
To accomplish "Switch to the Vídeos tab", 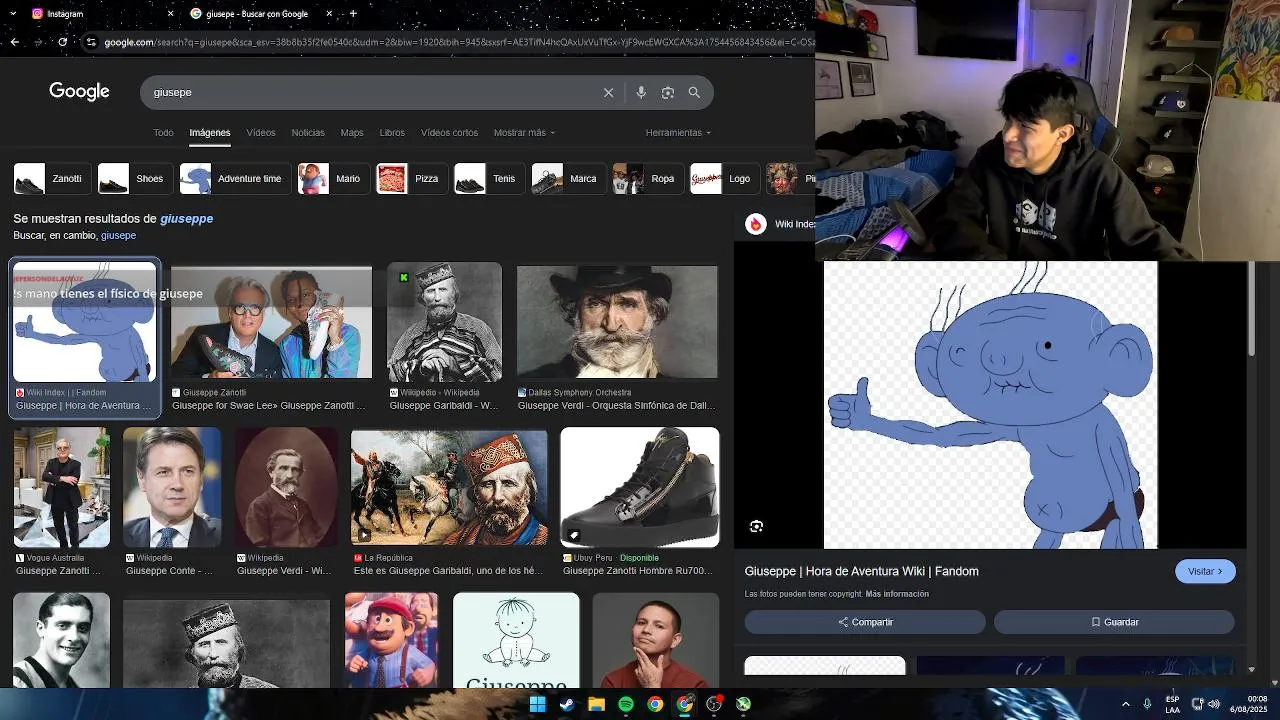I will pyautogui.click(x=261, y=132).
